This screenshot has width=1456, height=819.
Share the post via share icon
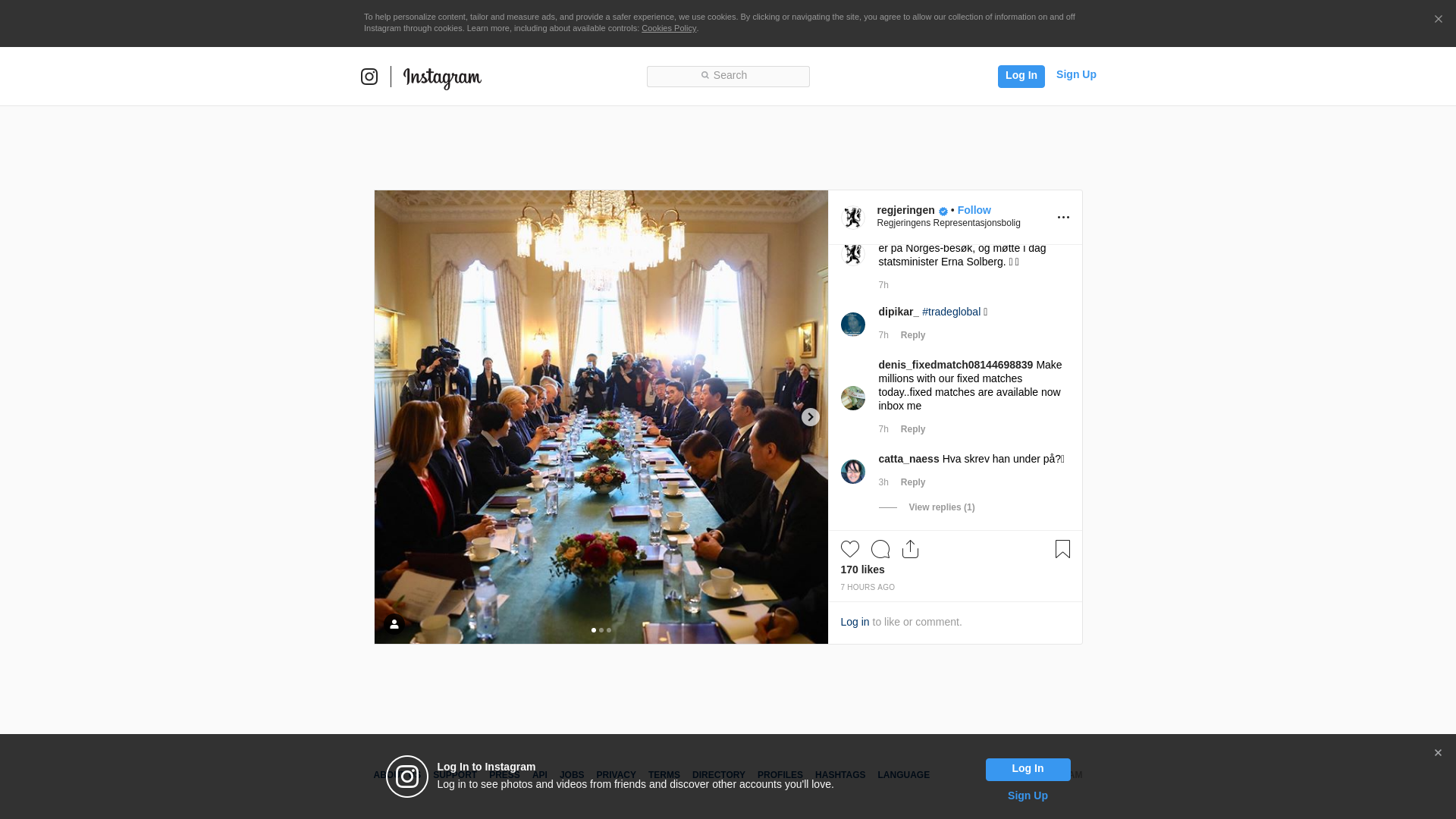click(x=911, y=549)
